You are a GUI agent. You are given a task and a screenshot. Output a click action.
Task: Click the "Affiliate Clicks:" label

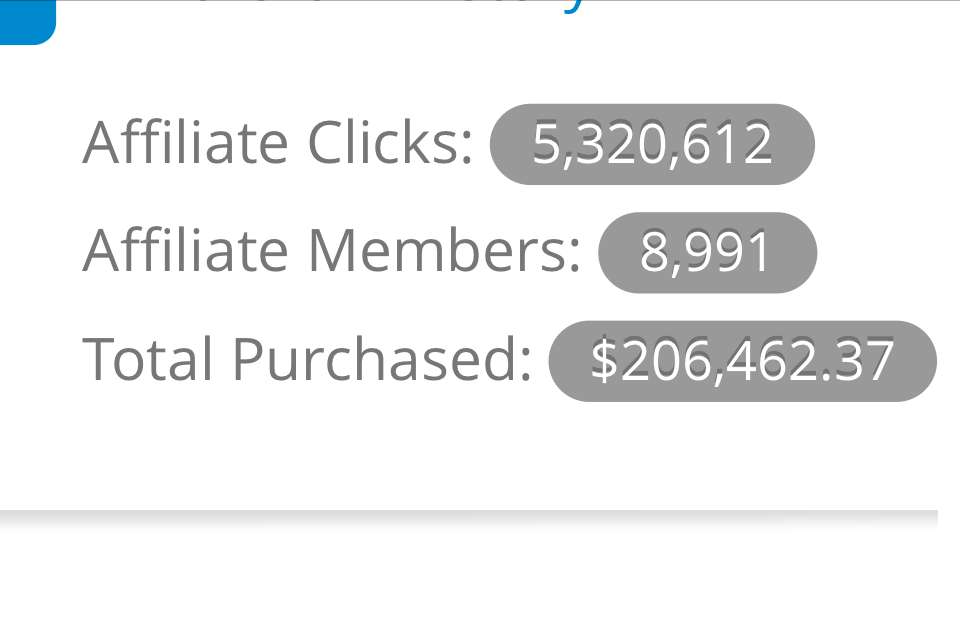click(x=278, y=143)
